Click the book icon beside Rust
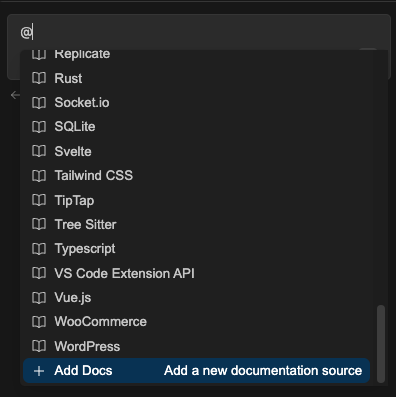 [x=39, y=78]
